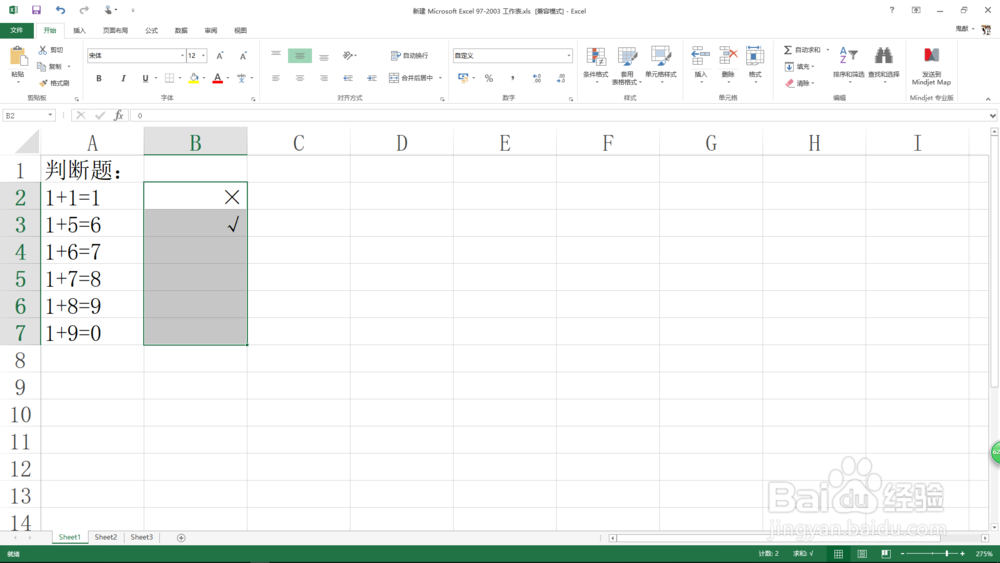Click the Cut scissors icon
Screen dimensions: 1000x563
[x=43, y=50]
